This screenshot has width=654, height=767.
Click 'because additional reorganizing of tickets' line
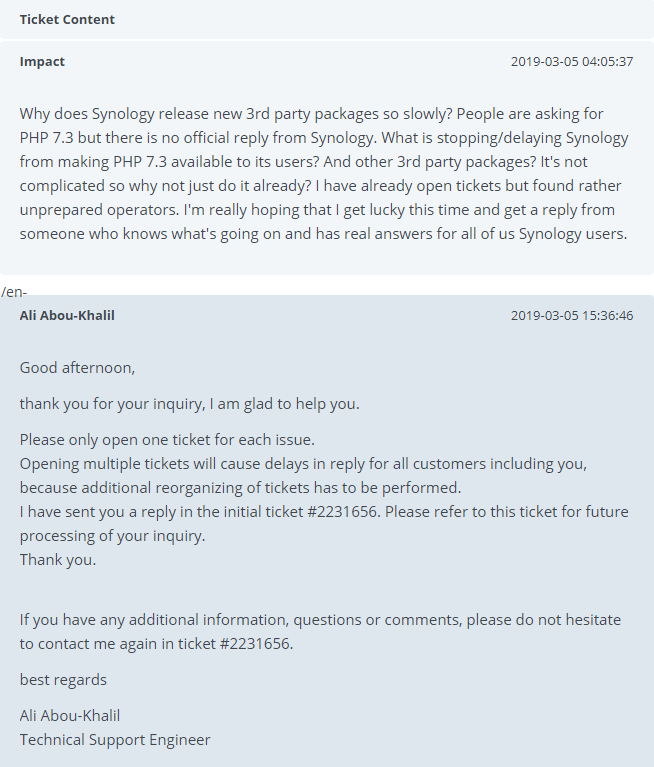tap(240, 488)
